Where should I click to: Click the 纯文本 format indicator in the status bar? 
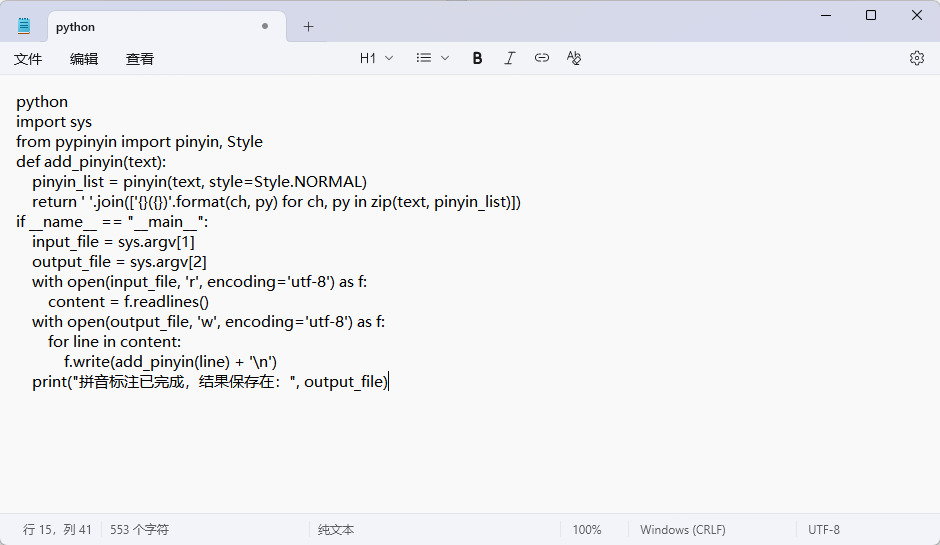[336, 530]
